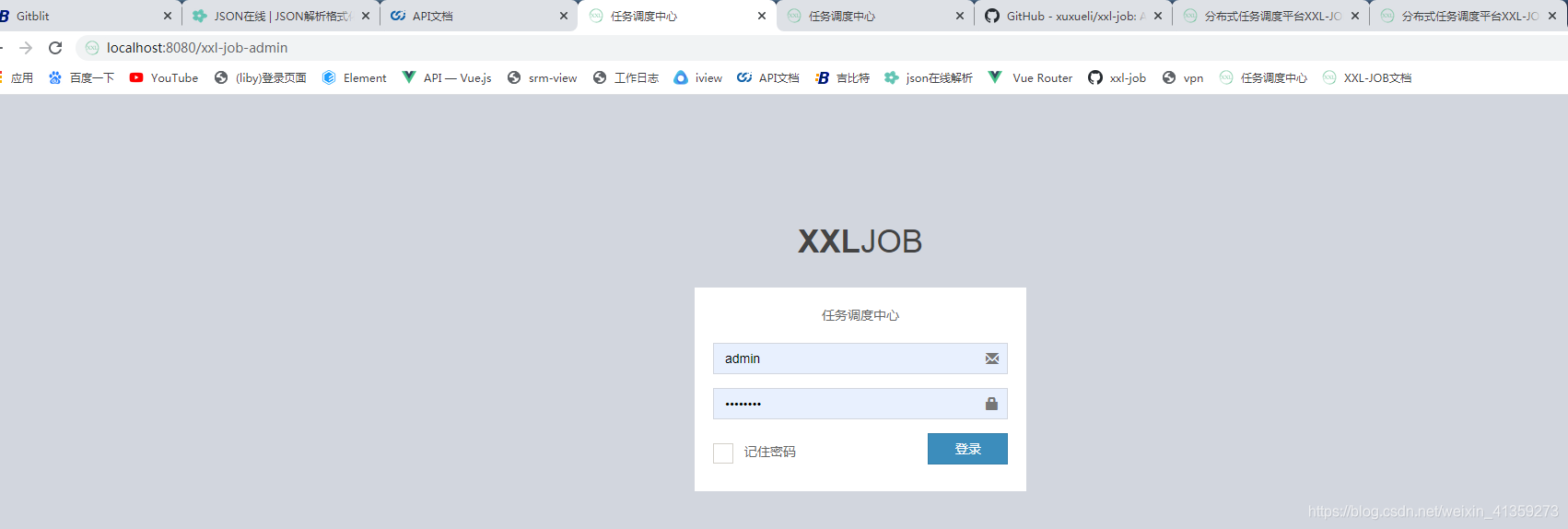
Task: Switch to GitHub xuxueli/xxl-job tab
Action: pos(1073,16)
